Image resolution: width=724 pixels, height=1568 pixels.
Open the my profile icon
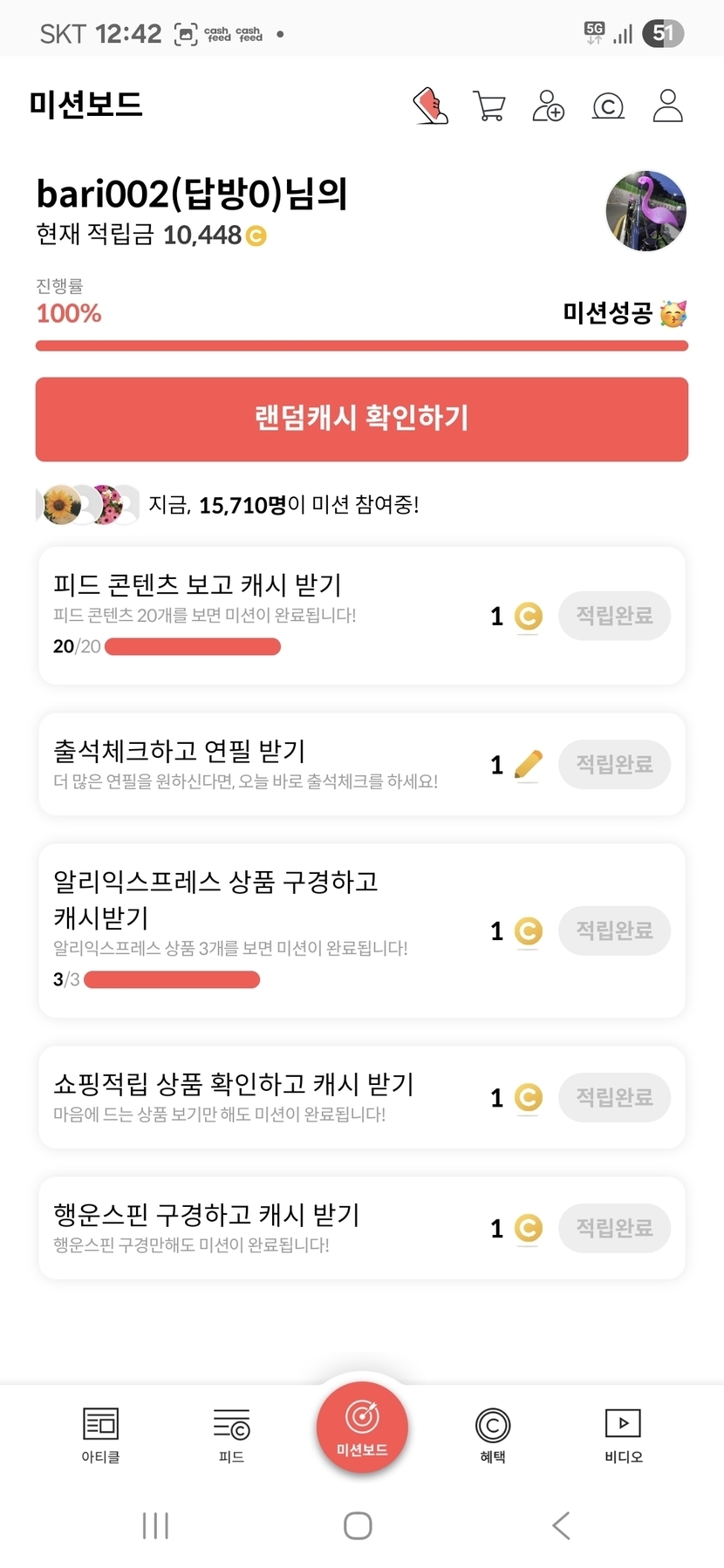tap(667, 106)
